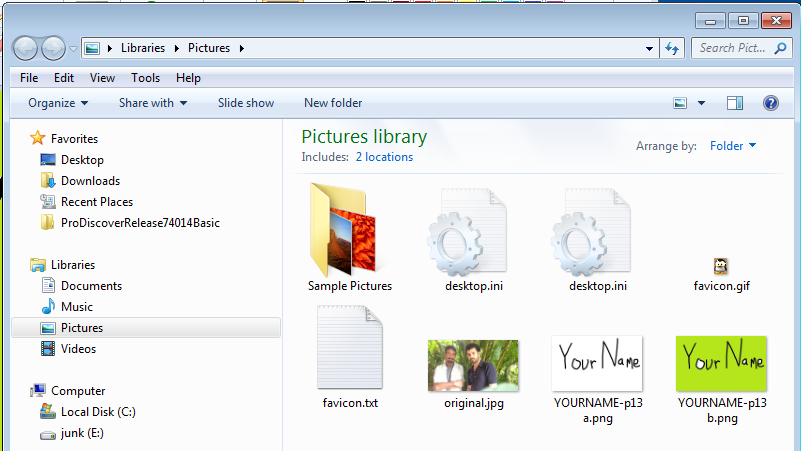Open the Edit menu
Viewport: 801px width, 451px height.
pyautogui.click(x=64, y=78)
